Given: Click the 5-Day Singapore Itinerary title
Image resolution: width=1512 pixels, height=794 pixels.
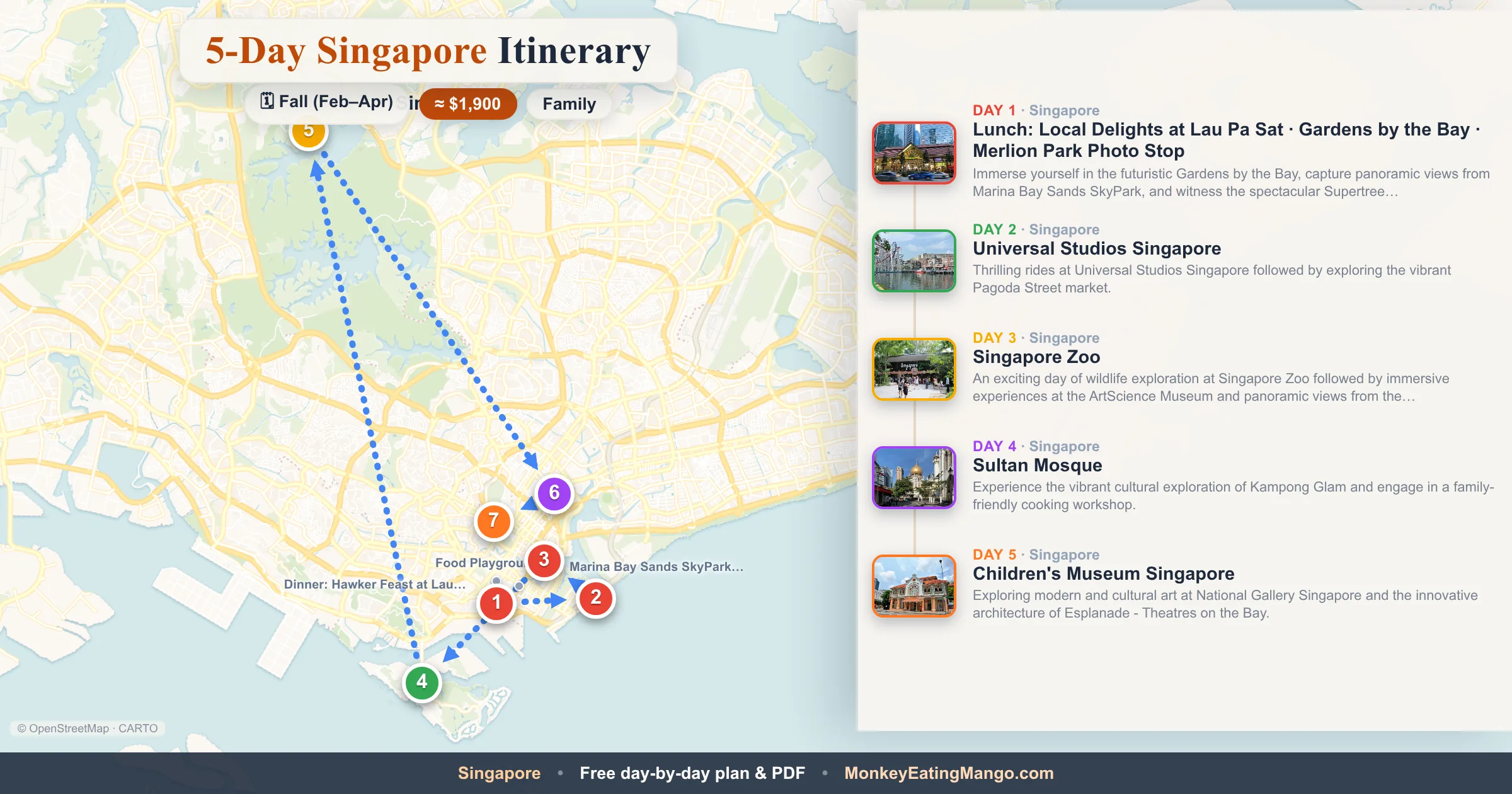Looking at the screenshot, I should point(428,51).
